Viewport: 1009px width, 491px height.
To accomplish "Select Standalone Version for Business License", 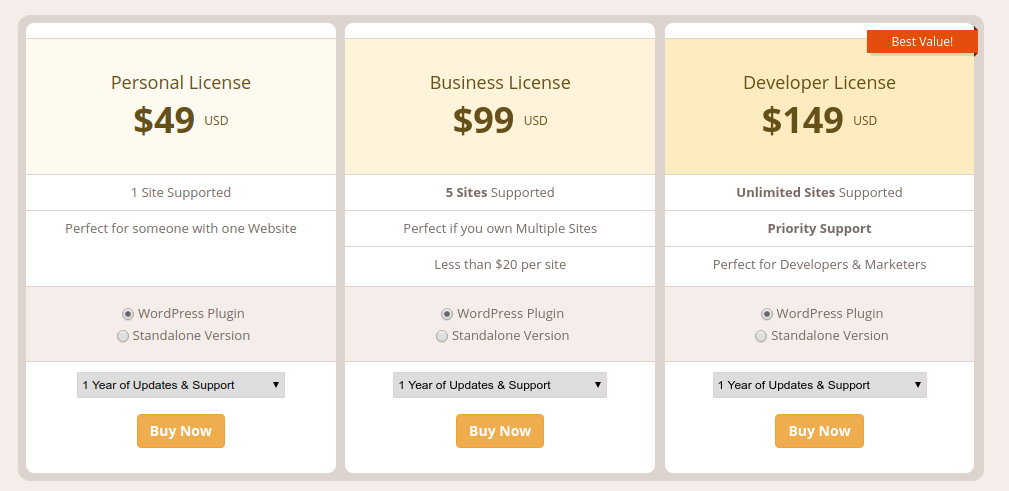I will tap(442, 336).
